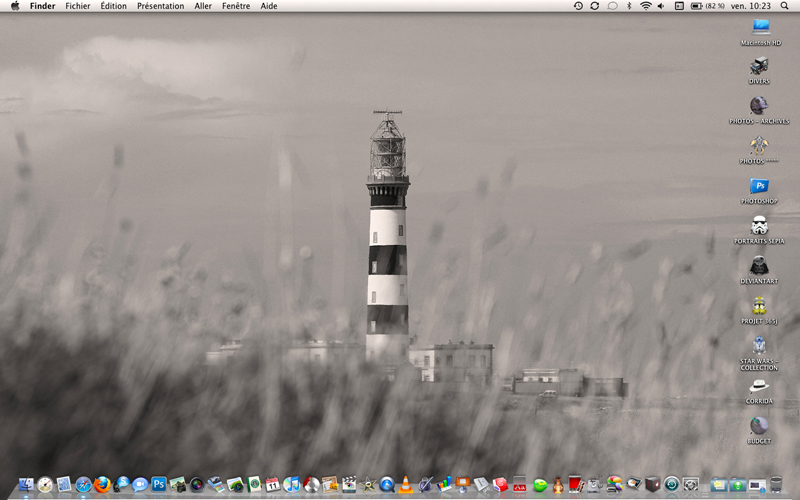Open Time Machine in the Dock

[671, 485]
